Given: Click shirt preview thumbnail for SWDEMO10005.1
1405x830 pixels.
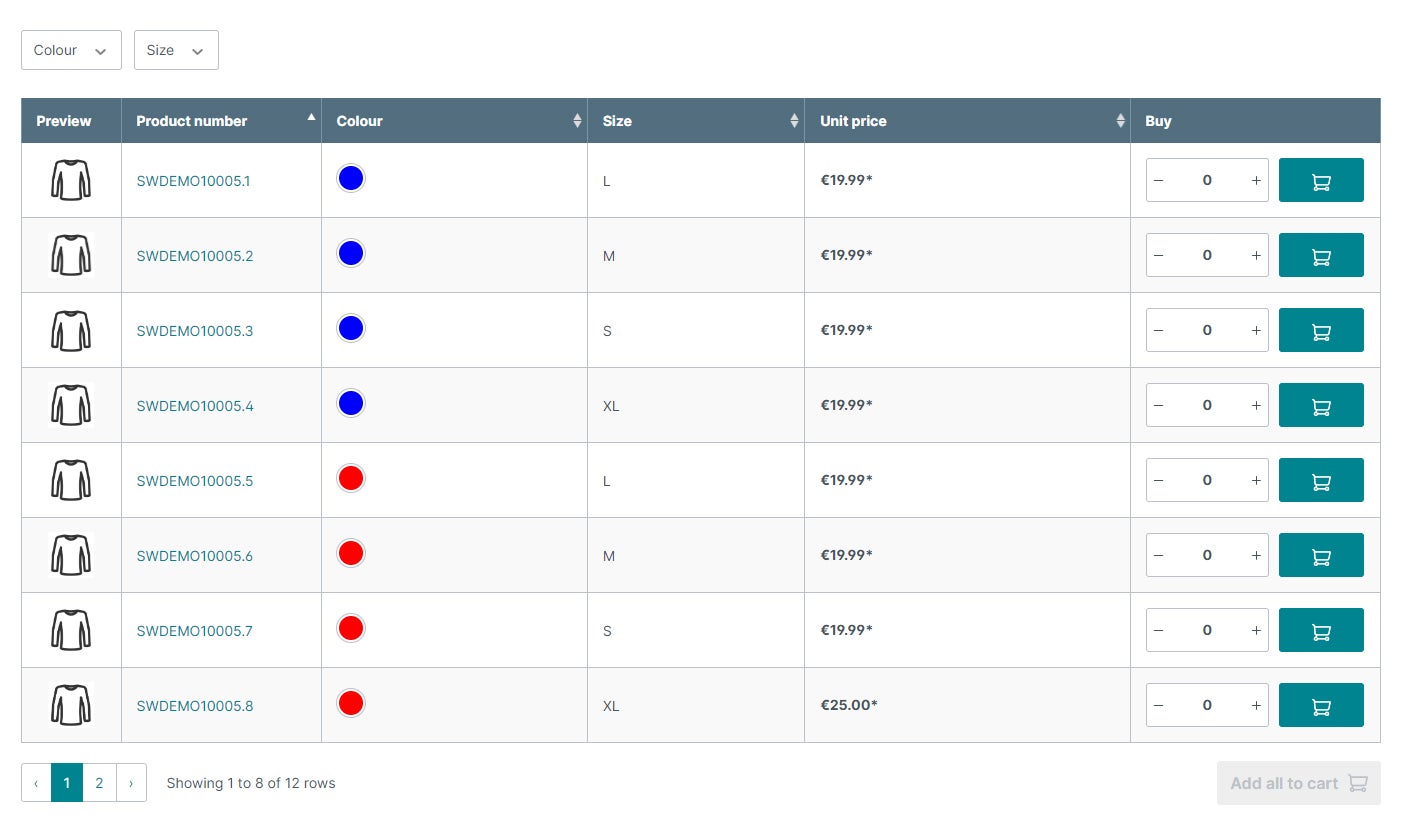Looking at the screenshot, I should pos(71,180).
